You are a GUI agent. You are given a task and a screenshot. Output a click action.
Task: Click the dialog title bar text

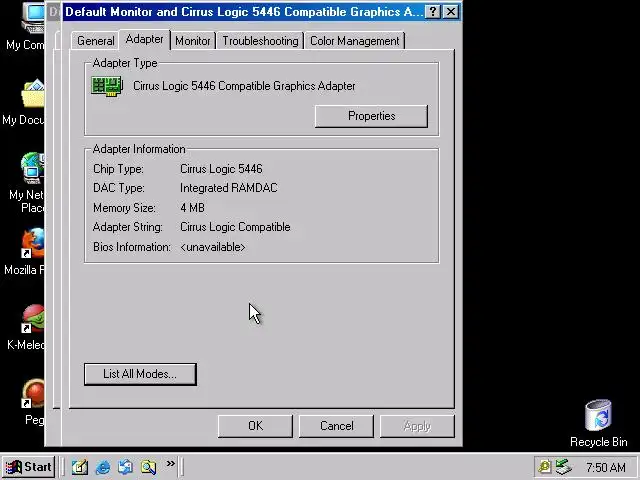[244, 11]
